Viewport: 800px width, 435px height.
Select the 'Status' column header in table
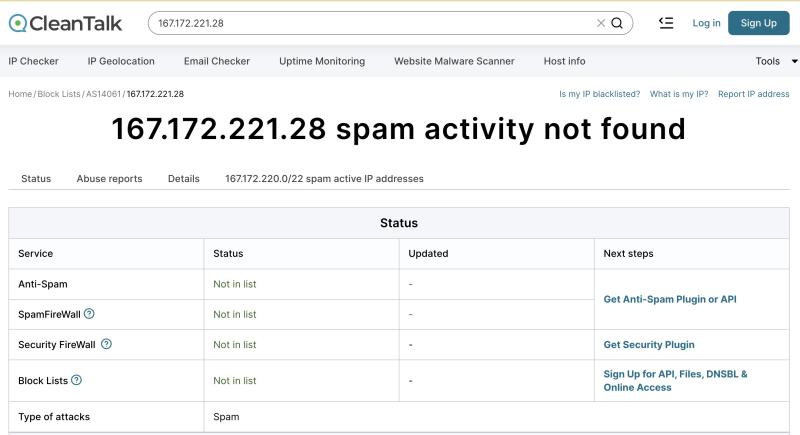(228, 253)
